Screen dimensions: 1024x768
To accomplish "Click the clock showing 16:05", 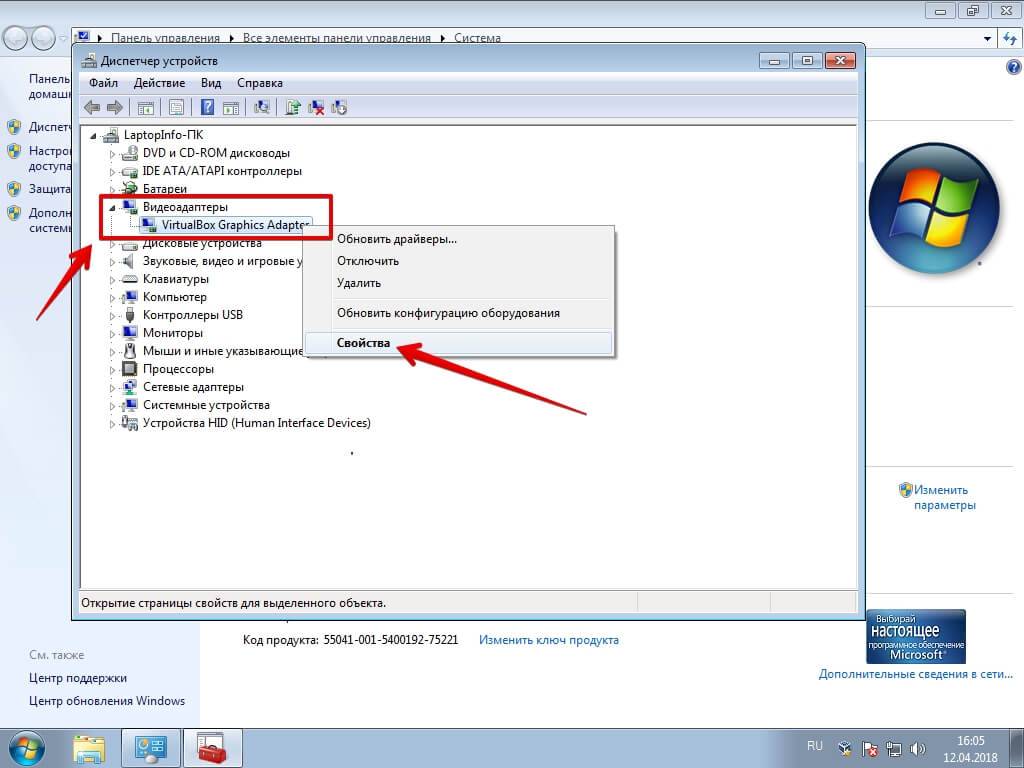I will [970, 741].
